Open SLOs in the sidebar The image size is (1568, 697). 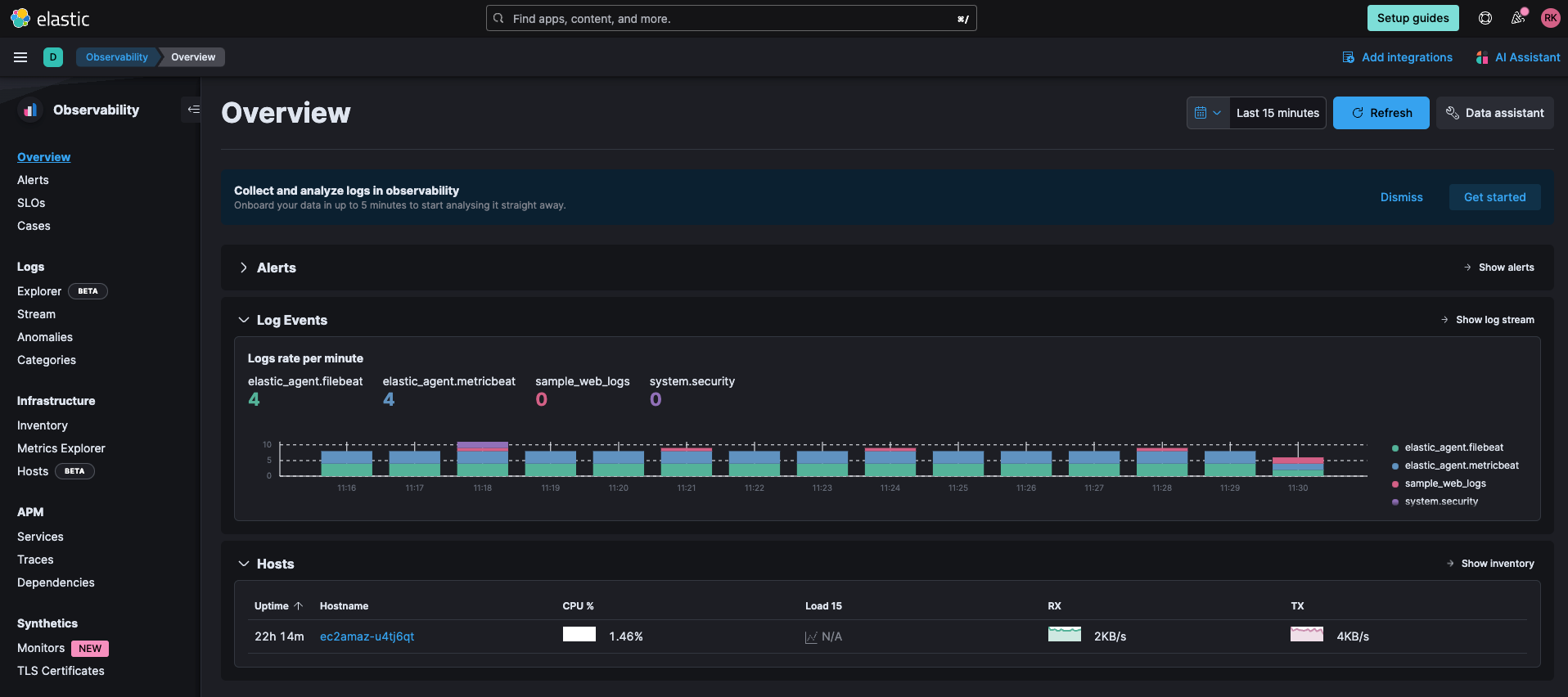[x=31, y=203]
